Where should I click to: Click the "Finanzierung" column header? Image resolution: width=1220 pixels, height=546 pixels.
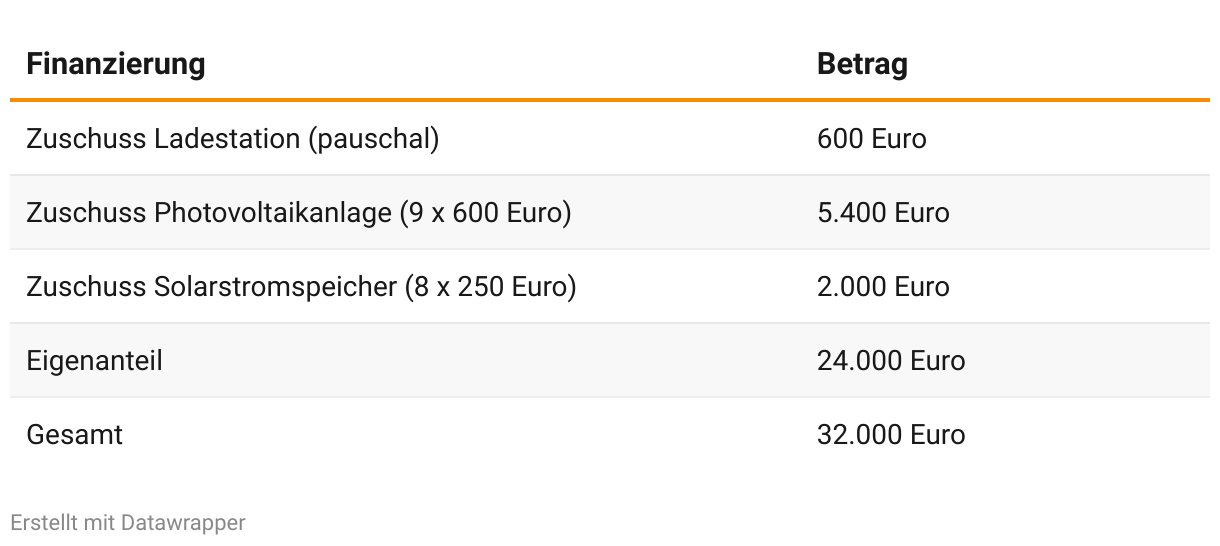pyautogui.click(x=115, y=64)
